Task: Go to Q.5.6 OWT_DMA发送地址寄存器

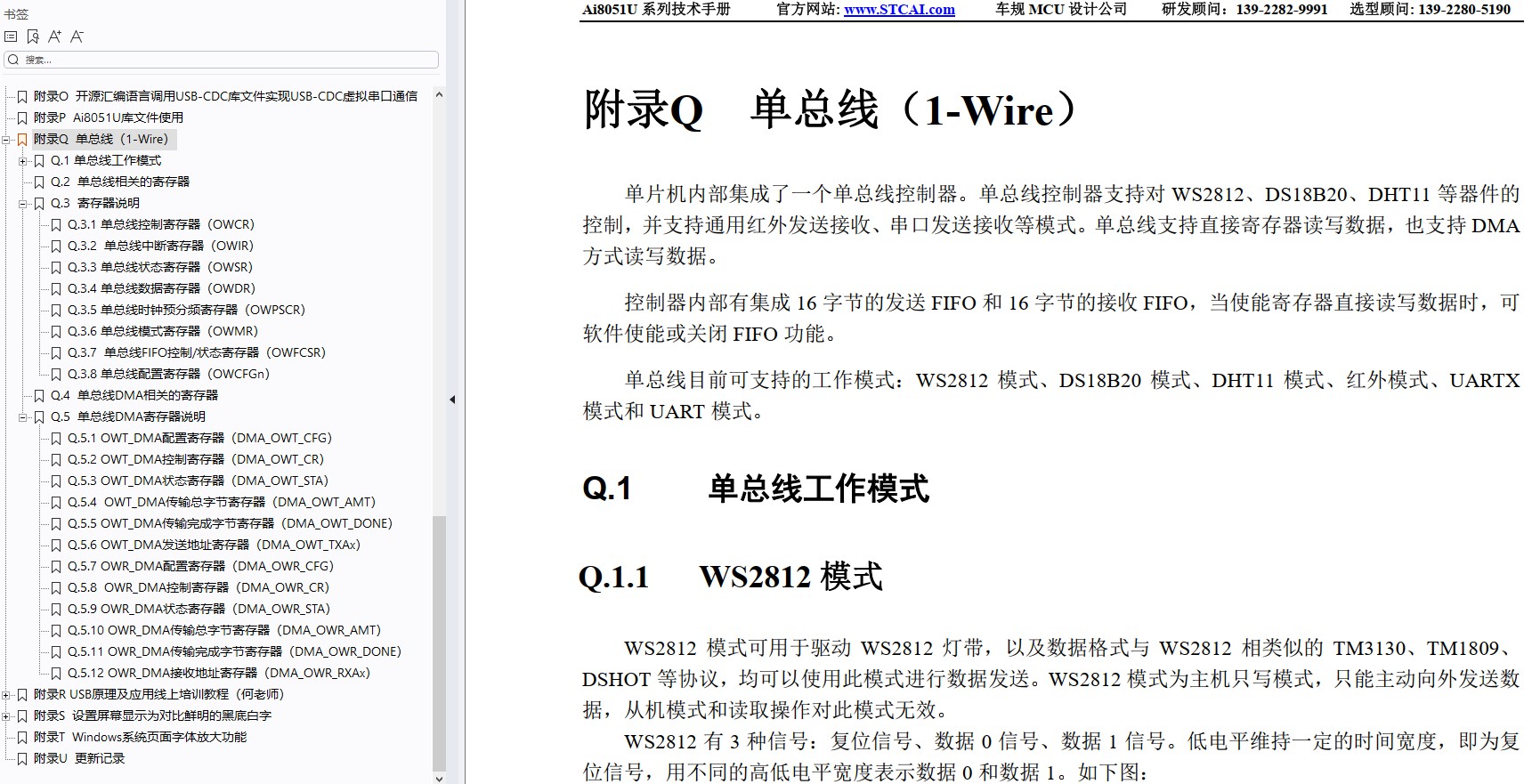Action: (x=214, y=545)
